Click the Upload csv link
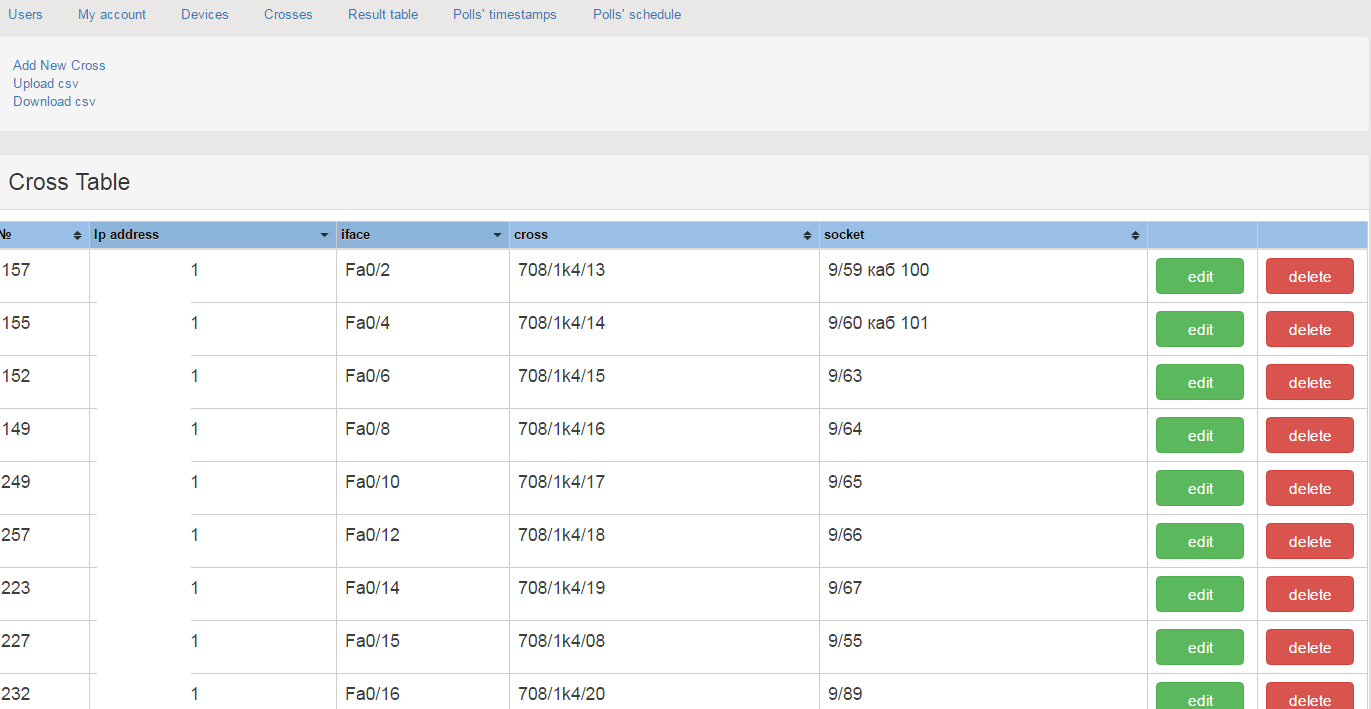This screenshot has height=709, width=1371. point(46,83)
